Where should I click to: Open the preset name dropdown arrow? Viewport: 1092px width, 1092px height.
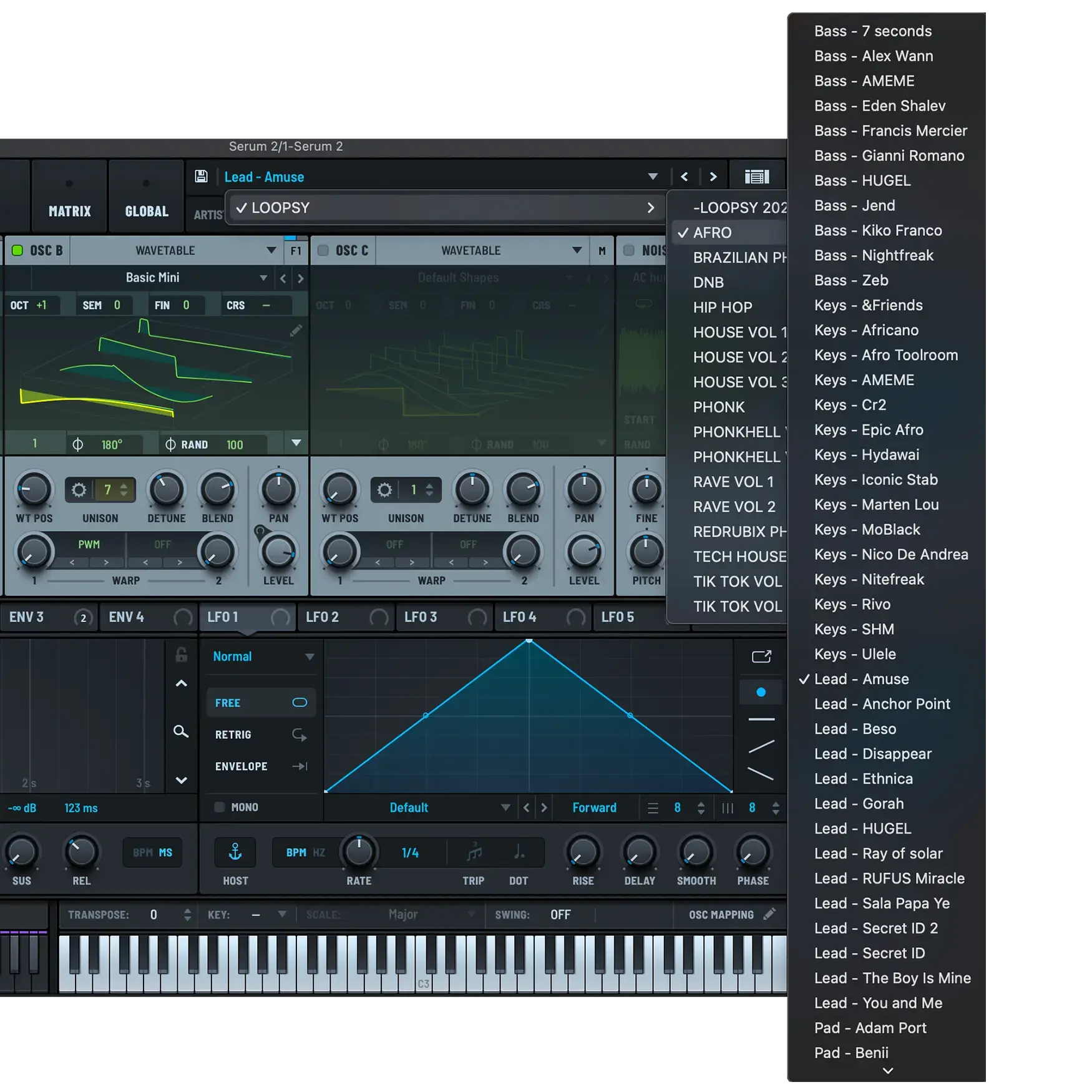[653, 177]
